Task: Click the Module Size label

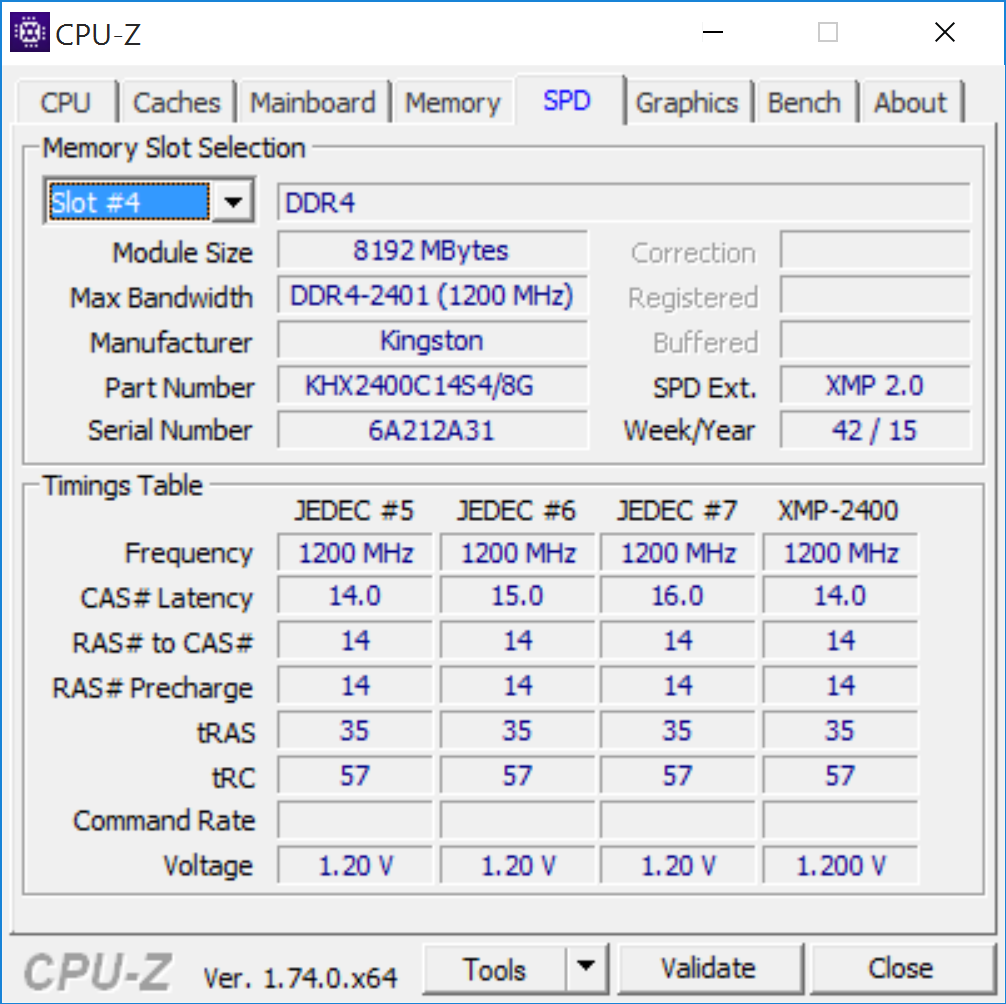Action: [183, 253]
